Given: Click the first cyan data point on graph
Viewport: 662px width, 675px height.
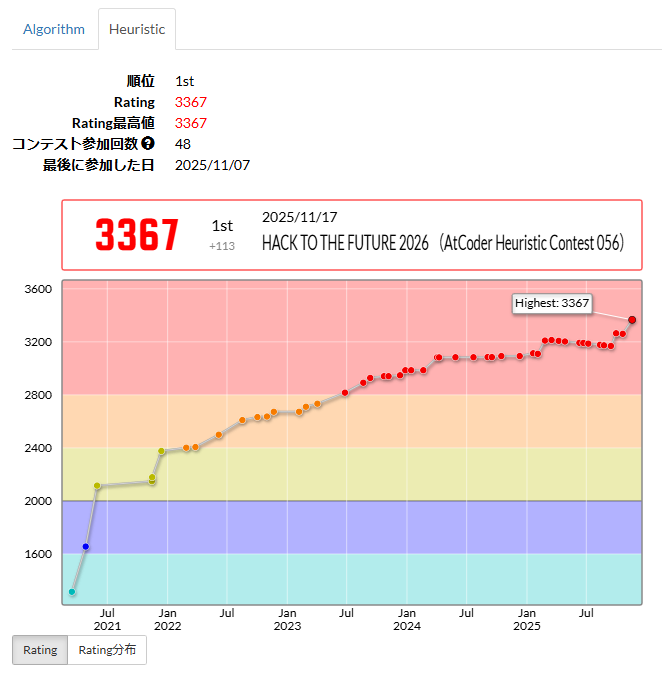Looking at the screenshot, I should 72,592.
